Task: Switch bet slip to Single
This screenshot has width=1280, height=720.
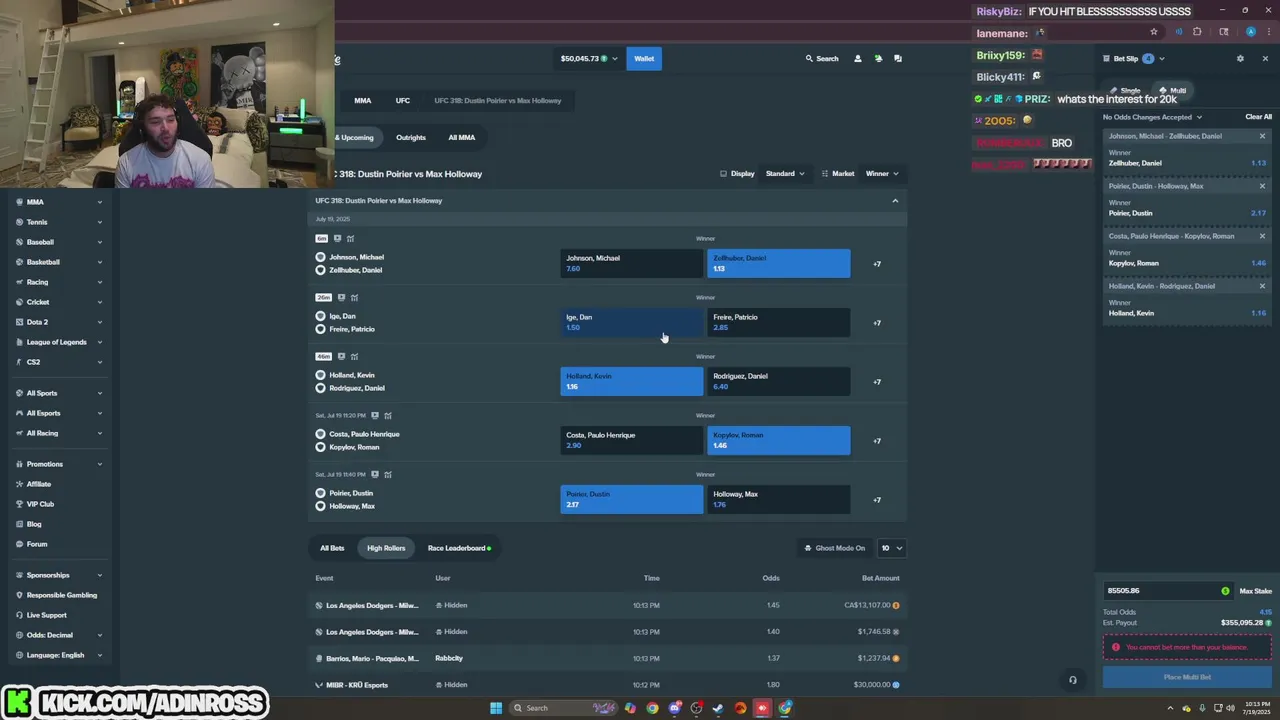Action: [x=1125, y=91]
